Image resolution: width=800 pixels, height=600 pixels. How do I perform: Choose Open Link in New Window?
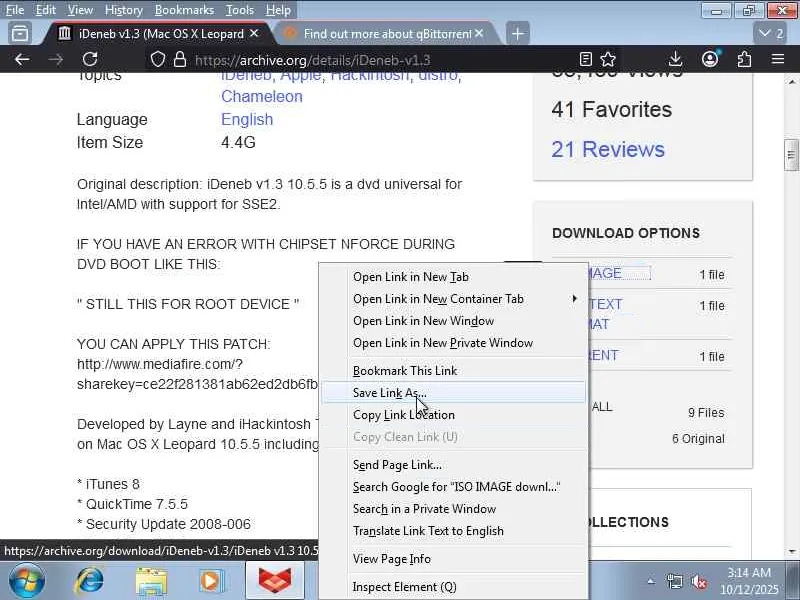454,321
